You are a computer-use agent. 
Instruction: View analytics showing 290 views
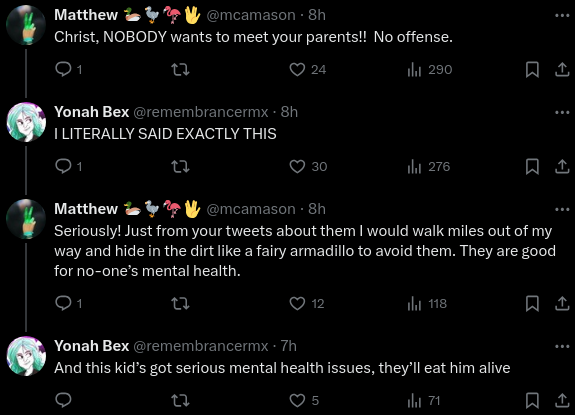coord(430,69)
